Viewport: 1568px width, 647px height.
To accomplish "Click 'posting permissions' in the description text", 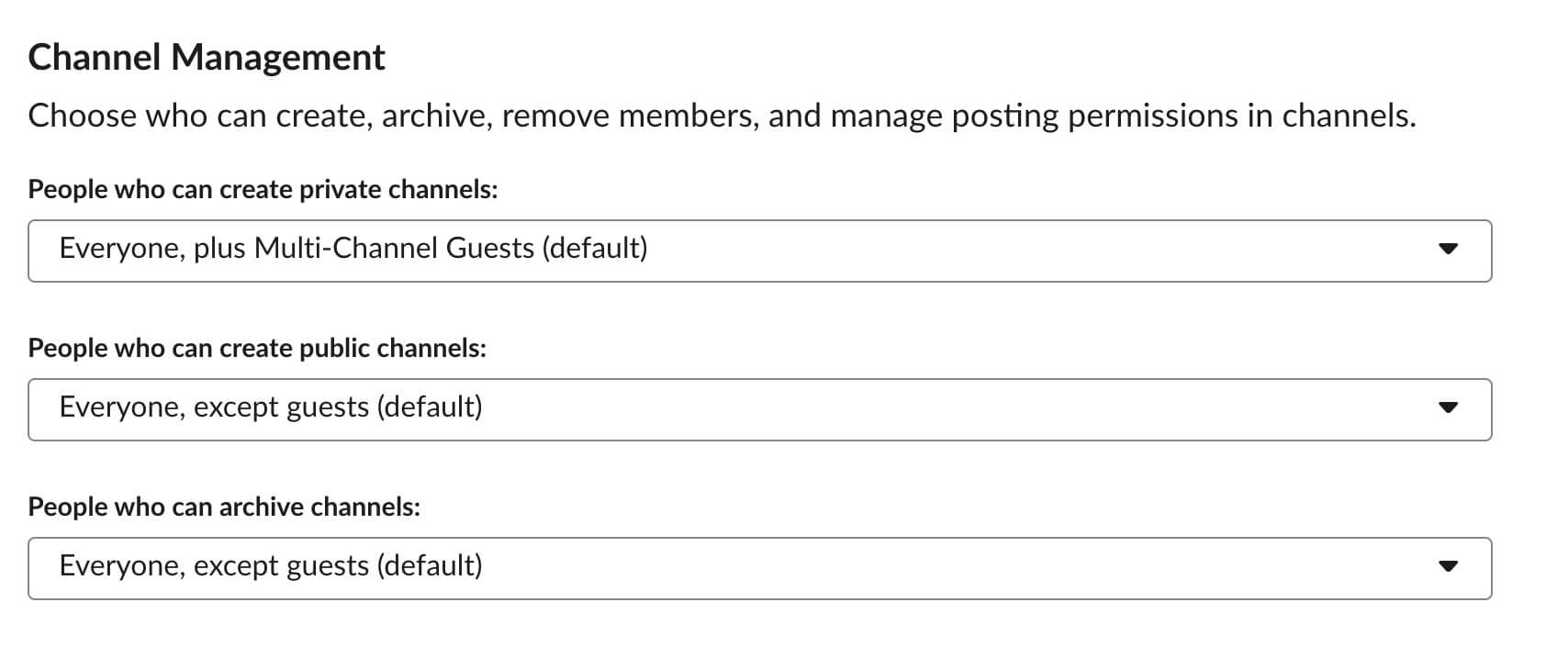I will (x=1094, y=116).
